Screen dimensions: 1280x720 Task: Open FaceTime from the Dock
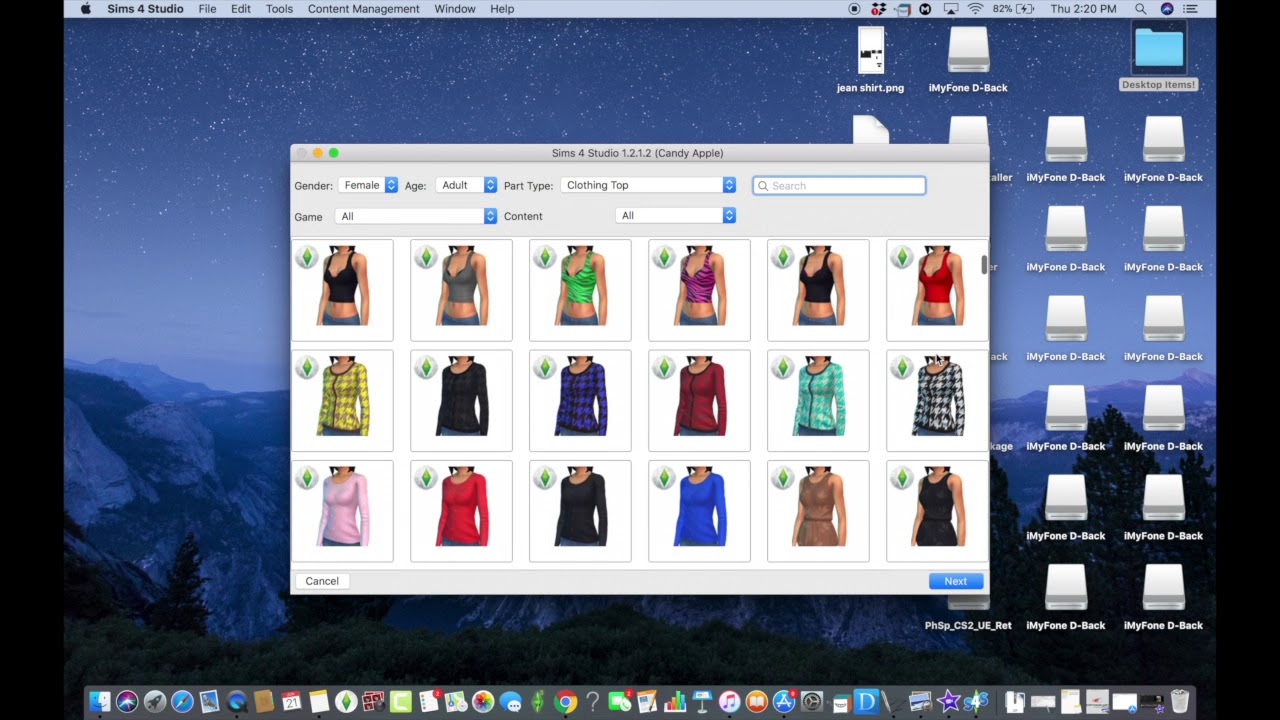[x=619, y=701]
